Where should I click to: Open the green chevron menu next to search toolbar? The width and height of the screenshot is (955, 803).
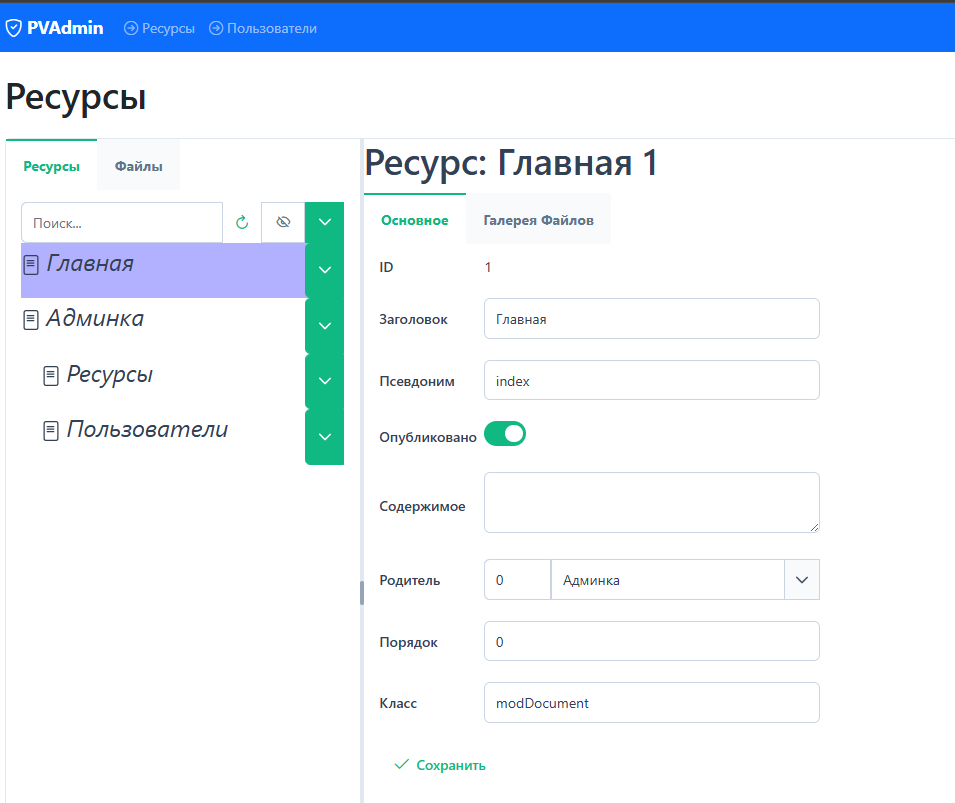[324, 222]
